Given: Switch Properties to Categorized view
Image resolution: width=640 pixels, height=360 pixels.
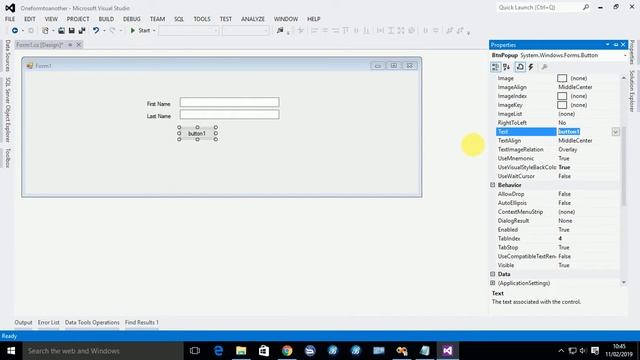Looking at the screenshot, I should tap(496, 67).
